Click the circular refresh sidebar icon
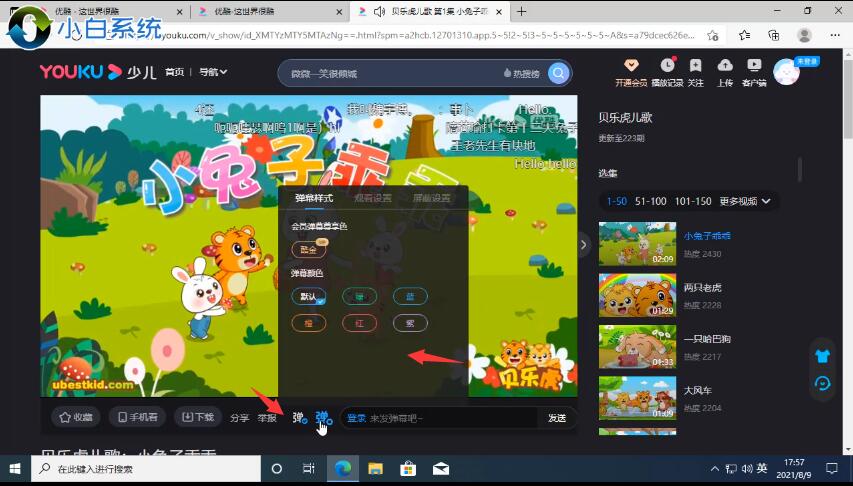The width and height of the screenshot is (853, 486). coord(823,384)
